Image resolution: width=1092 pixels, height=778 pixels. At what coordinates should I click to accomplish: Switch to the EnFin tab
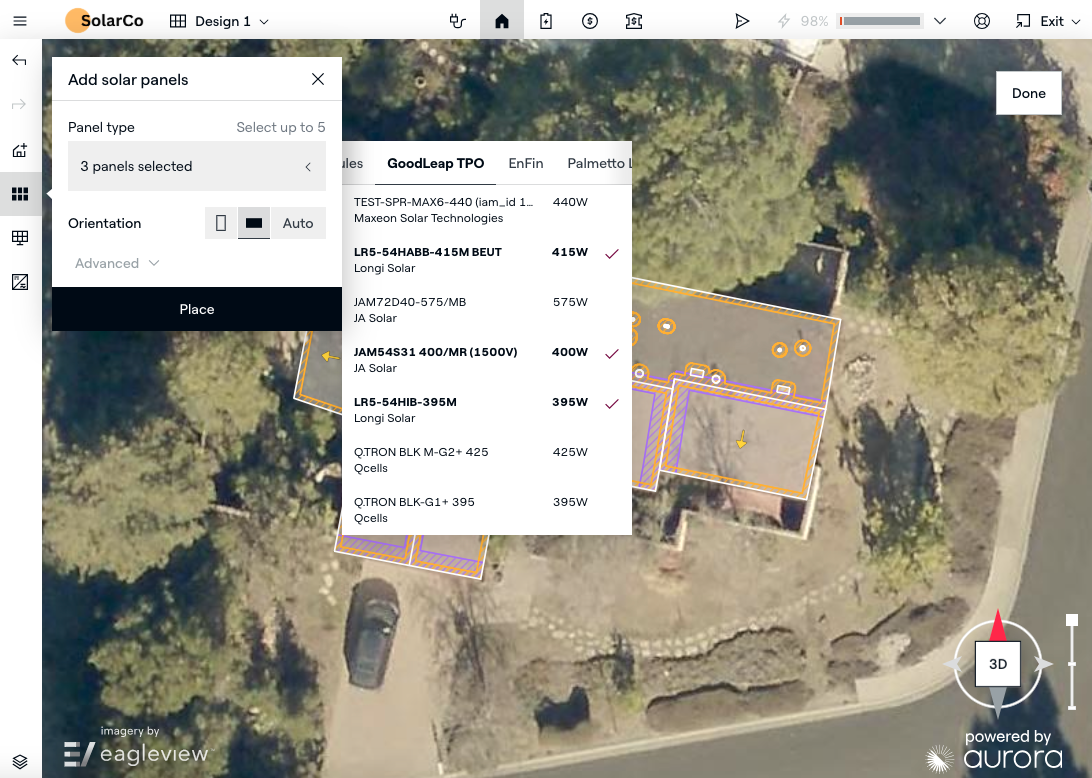pos(525,163)
